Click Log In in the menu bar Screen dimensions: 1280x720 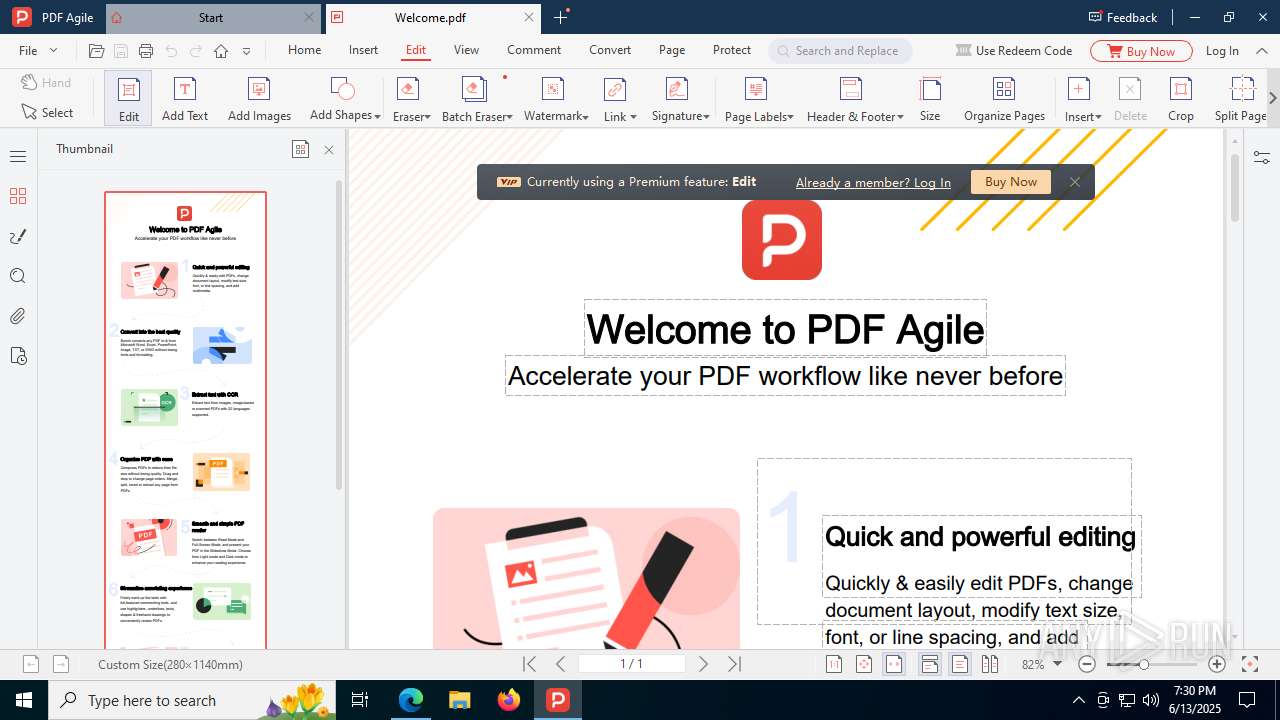(1222, 51)
